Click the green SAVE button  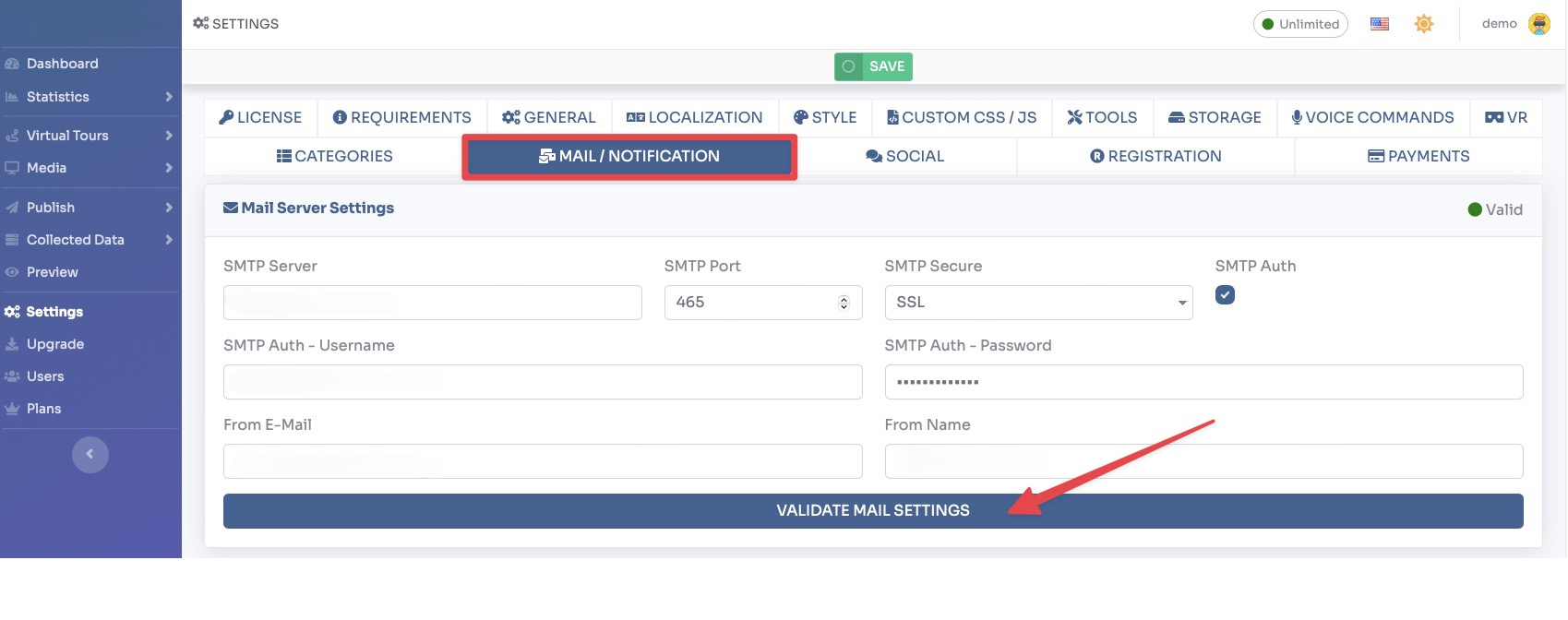873,66
